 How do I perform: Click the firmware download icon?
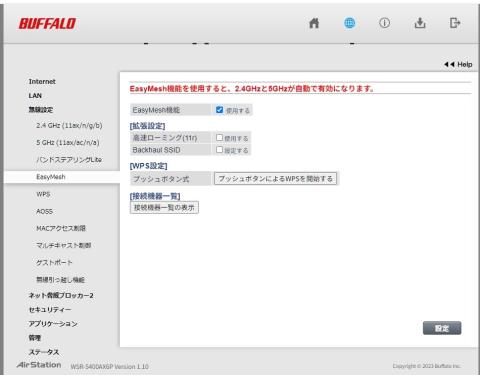pyautogui.click(x=420, y=23)
